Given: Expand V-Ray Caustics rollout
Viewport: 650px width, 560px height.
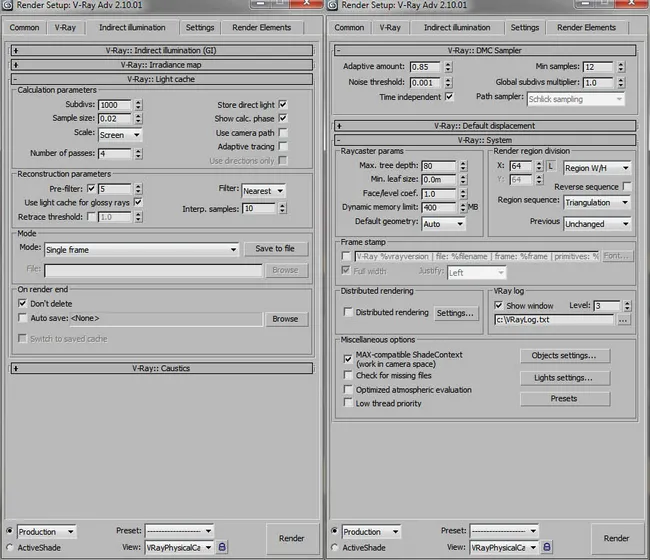Looking at the screenshot, I should 162,368.
